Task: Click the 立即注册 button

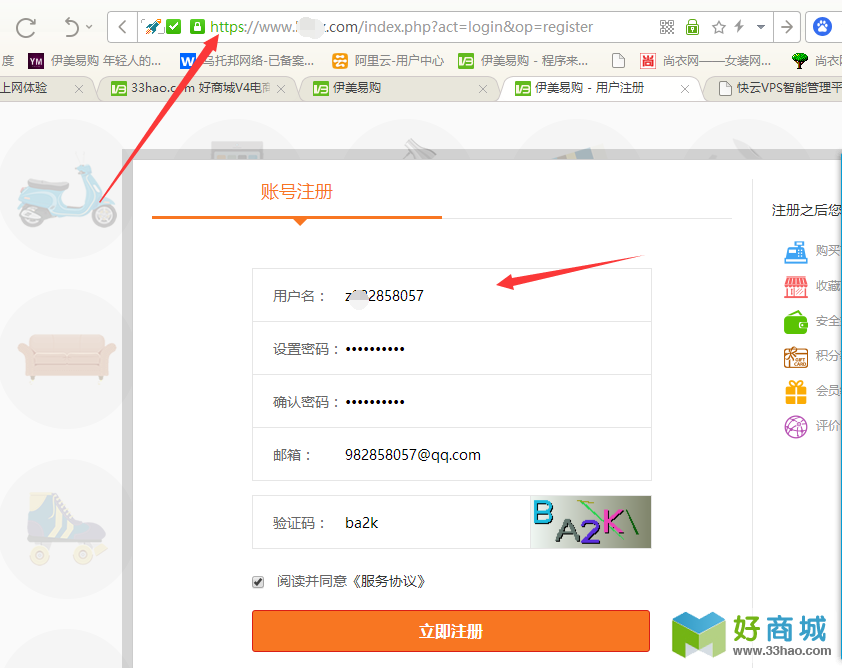Action: point(451,631)
